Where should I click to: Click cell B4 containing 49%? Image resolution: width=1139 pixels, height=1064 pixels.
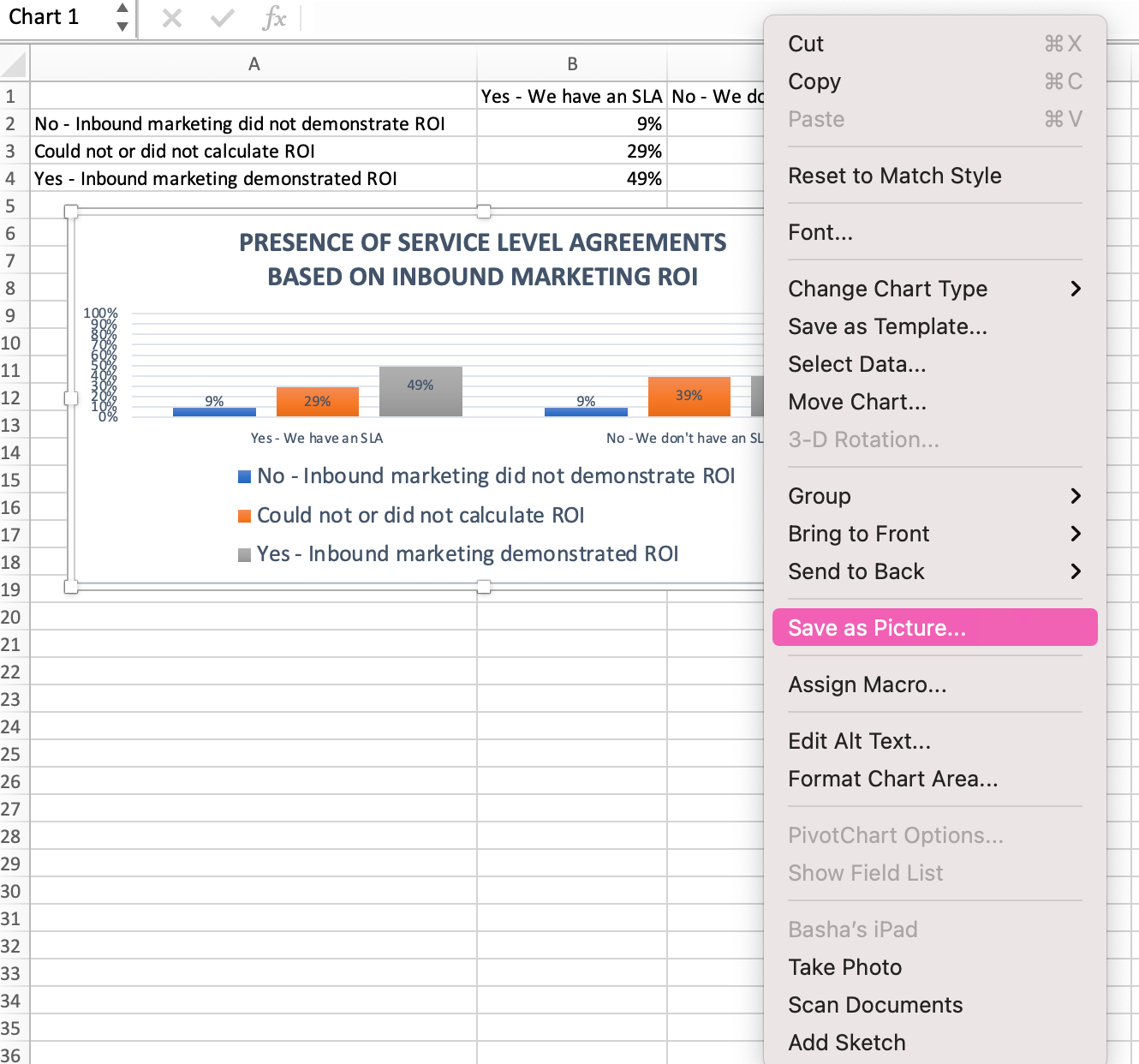coord(572,178)
